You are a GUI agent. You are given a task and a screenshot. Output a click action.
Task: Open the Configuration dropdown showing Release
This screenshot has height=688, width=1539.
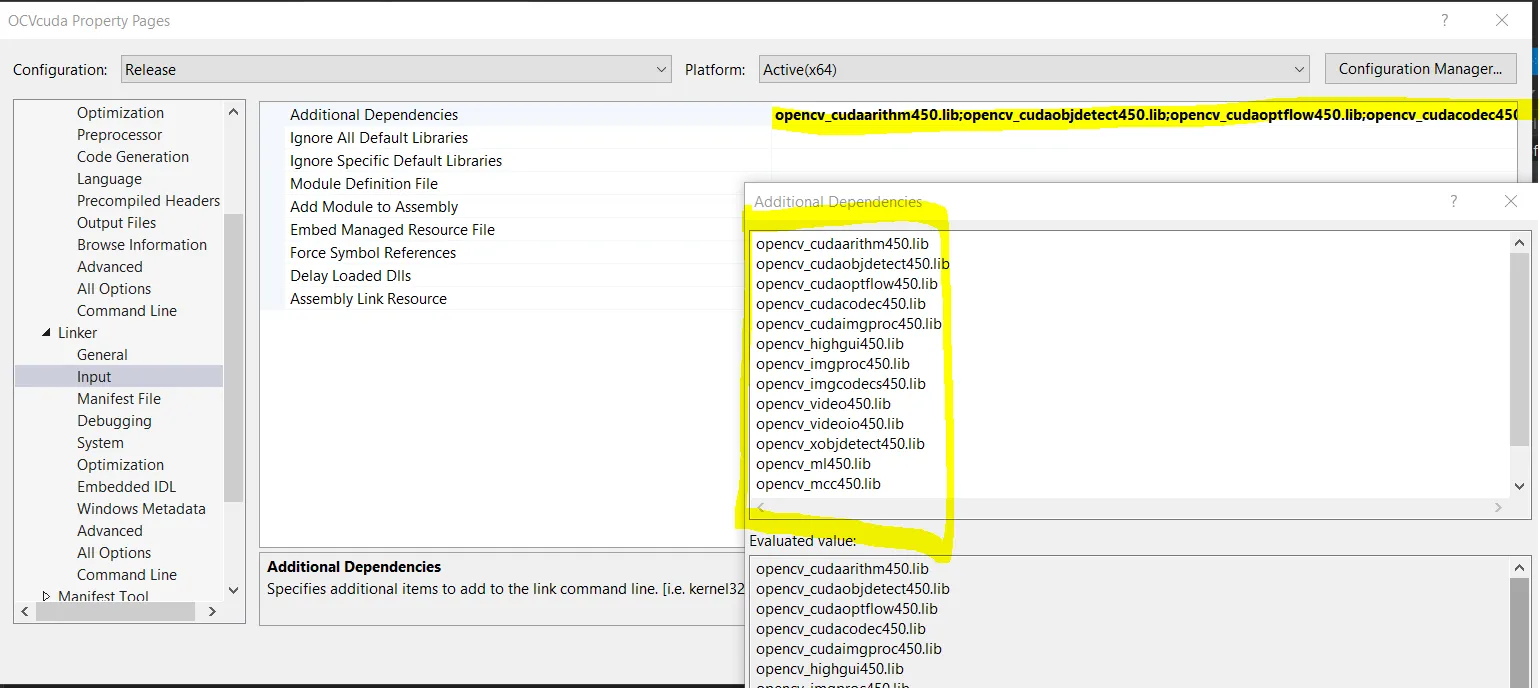tap(396, 69)
